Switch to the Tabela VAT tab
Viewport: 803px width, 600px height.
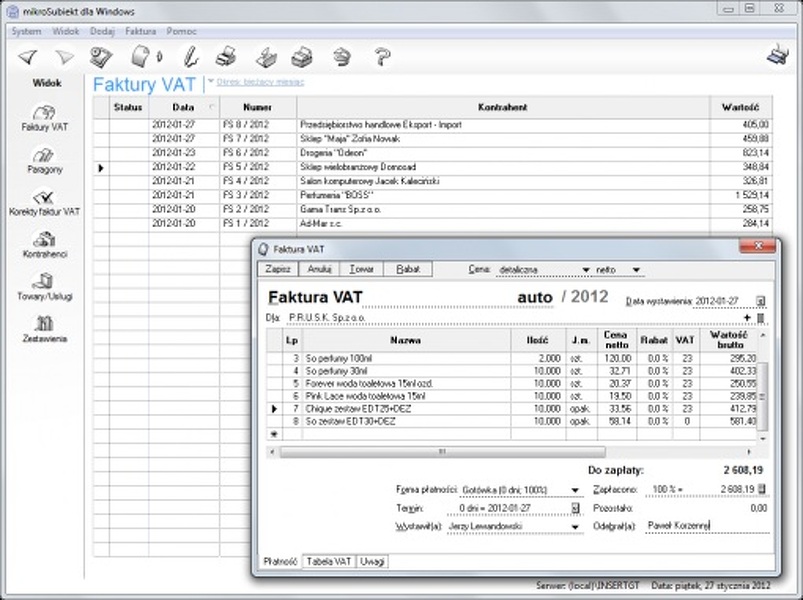pos(329,561)
